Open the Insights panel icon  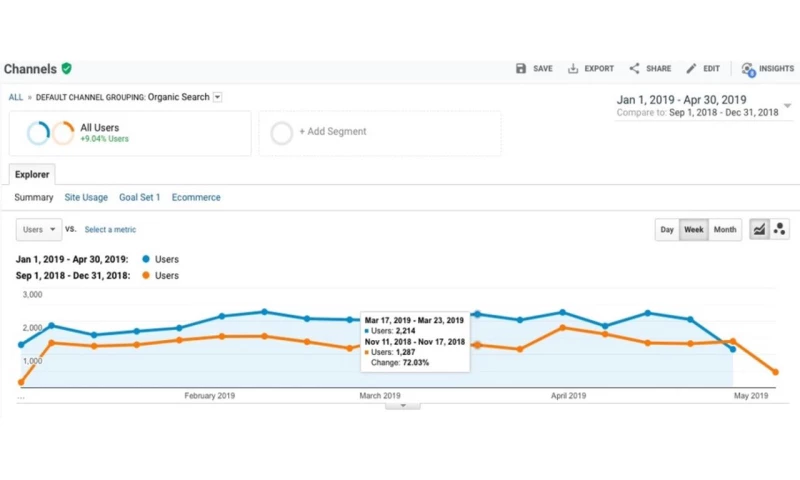(x=748, y=69)
